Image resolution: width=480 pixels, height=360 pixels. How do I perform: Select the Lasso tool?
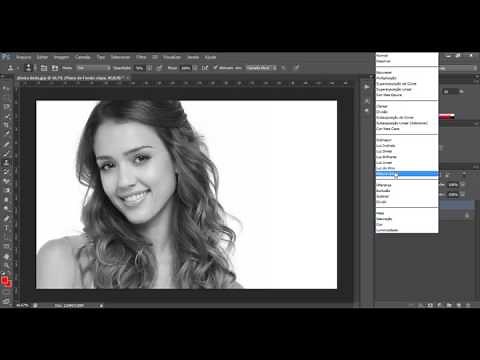6,107
